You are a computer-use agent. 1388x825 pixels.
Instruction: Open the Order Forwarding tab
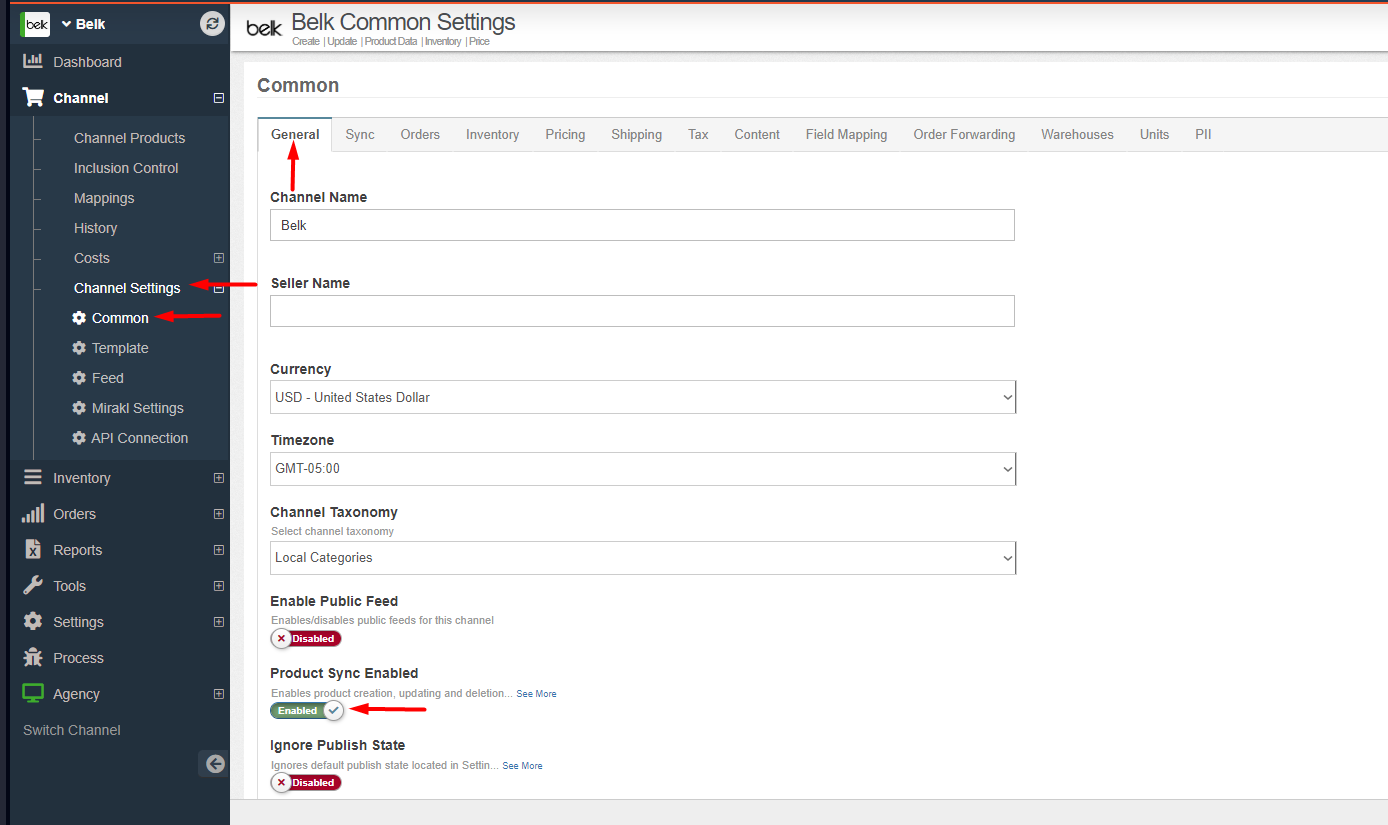pyautogui.click(x=963, y=135)
